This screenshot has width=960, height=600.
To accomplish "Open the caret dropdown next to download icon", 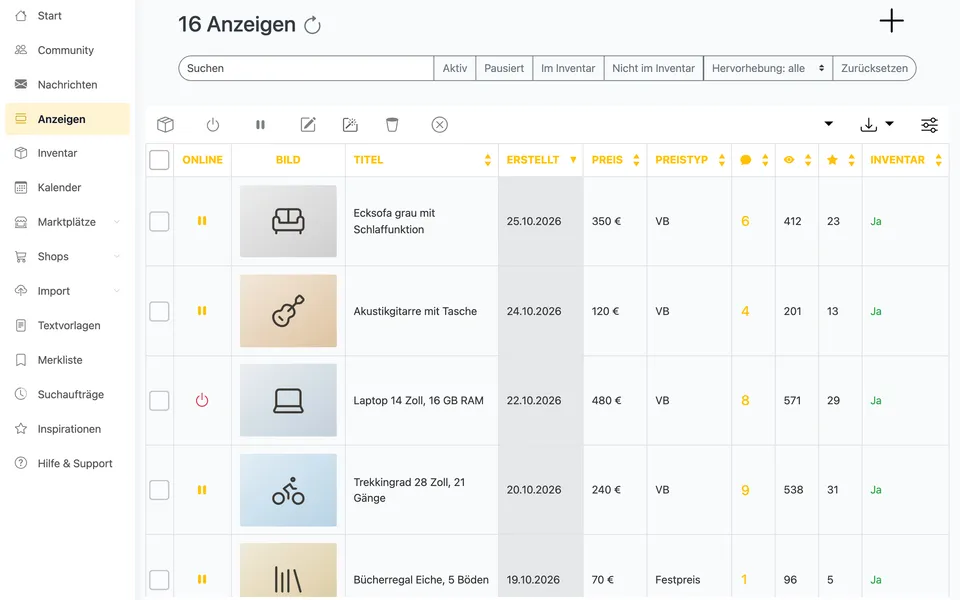I will tap(890, 124).
